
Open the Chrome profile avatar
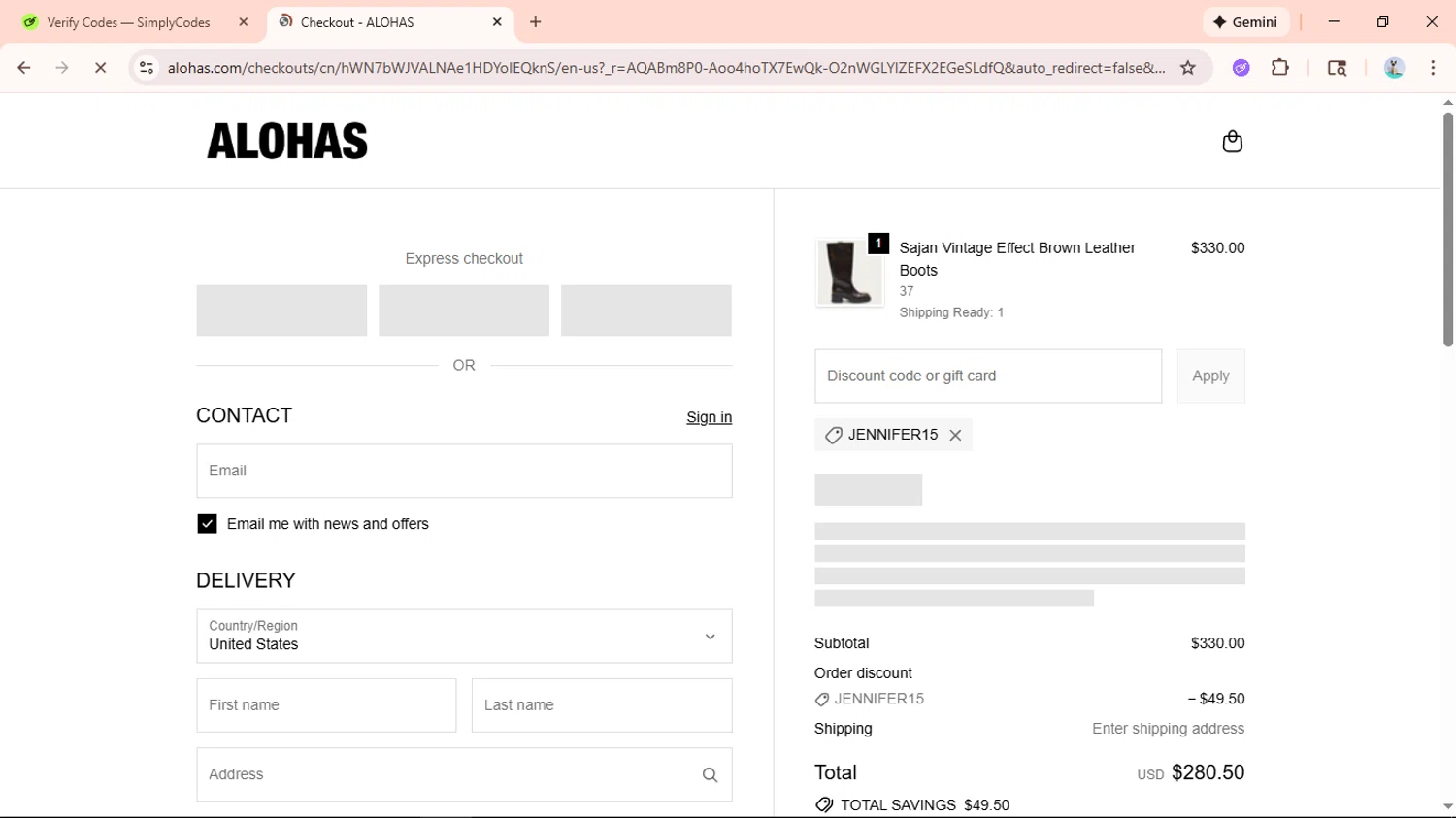1394,68
